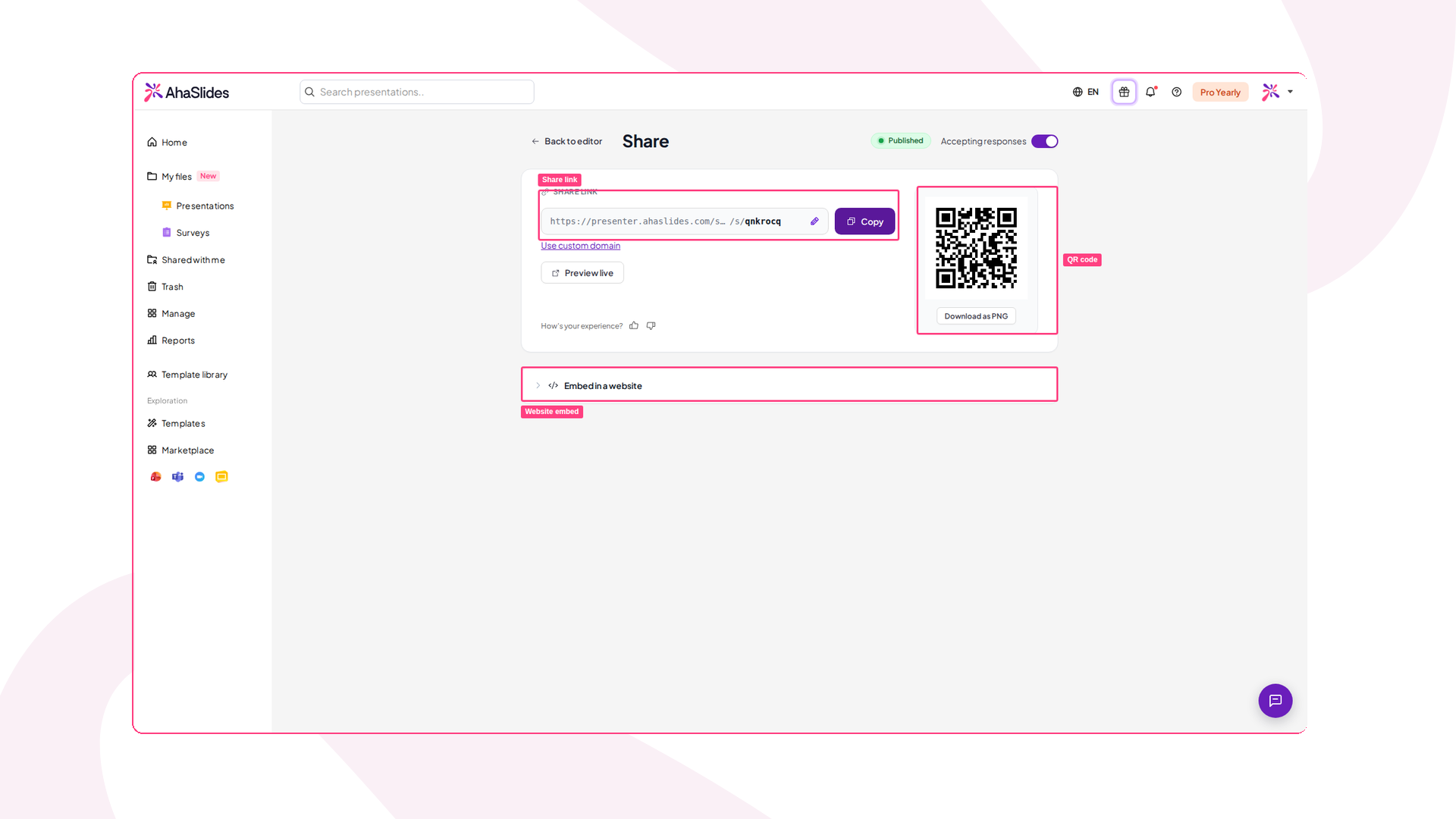Click Use custom domain link
This screenshot has height=819, width=1456.
click(580, 246)
